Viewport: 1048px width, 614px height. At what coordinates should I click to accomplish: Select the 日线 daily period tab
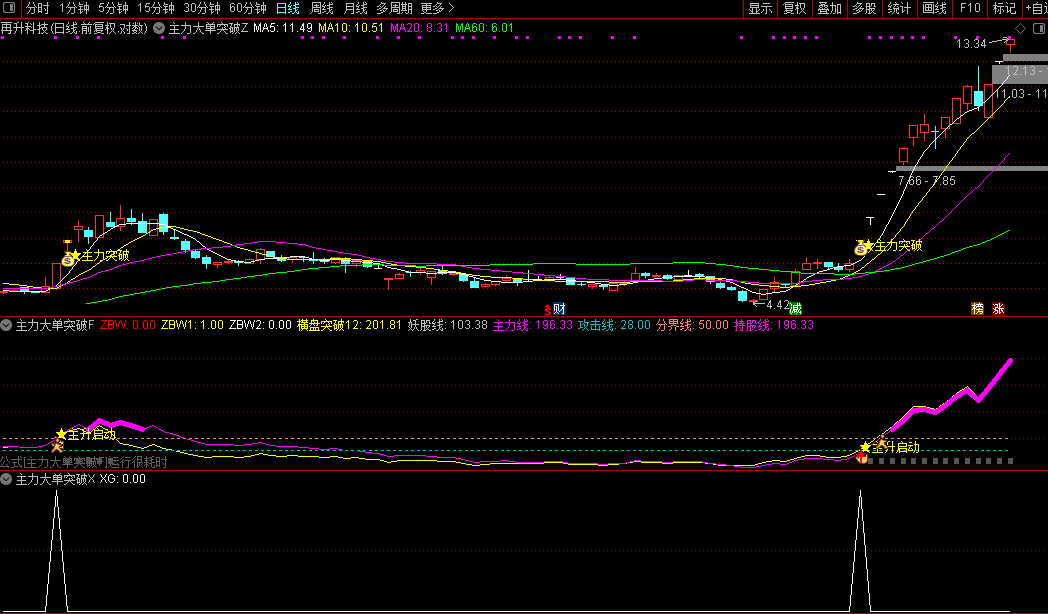tap(287, 8)
